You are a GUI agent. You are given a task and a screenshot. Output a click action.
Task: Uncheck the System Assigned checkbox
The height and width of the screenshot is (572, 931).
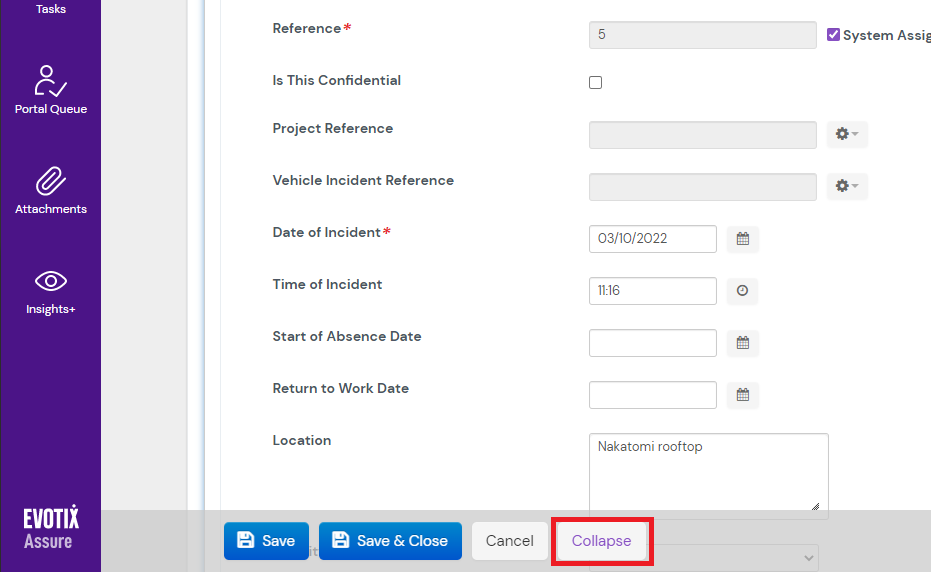point(834,35)
